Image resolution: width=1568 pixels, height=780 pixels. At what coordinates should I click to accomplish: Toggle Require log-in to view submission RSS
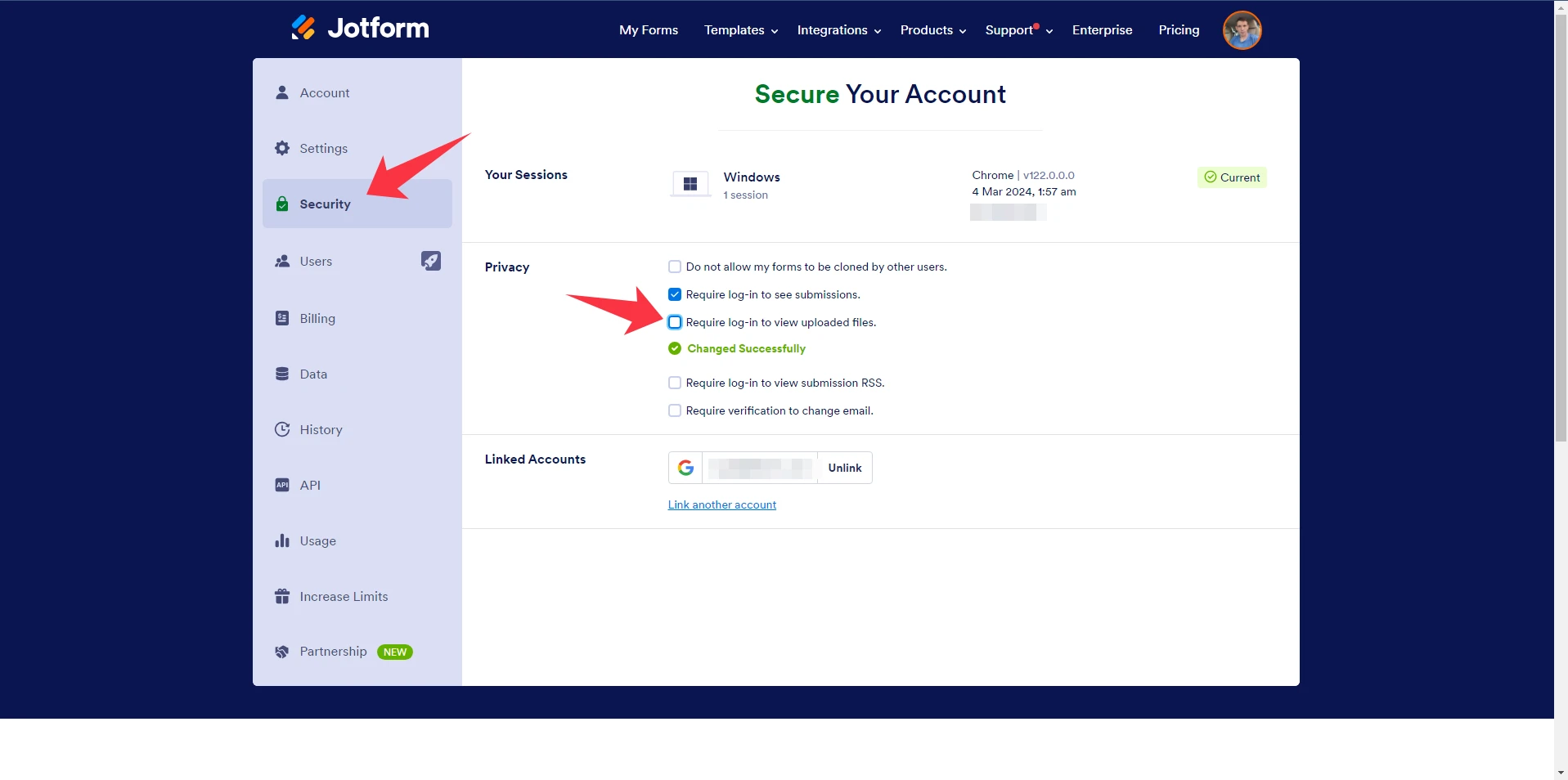point(675,383)
